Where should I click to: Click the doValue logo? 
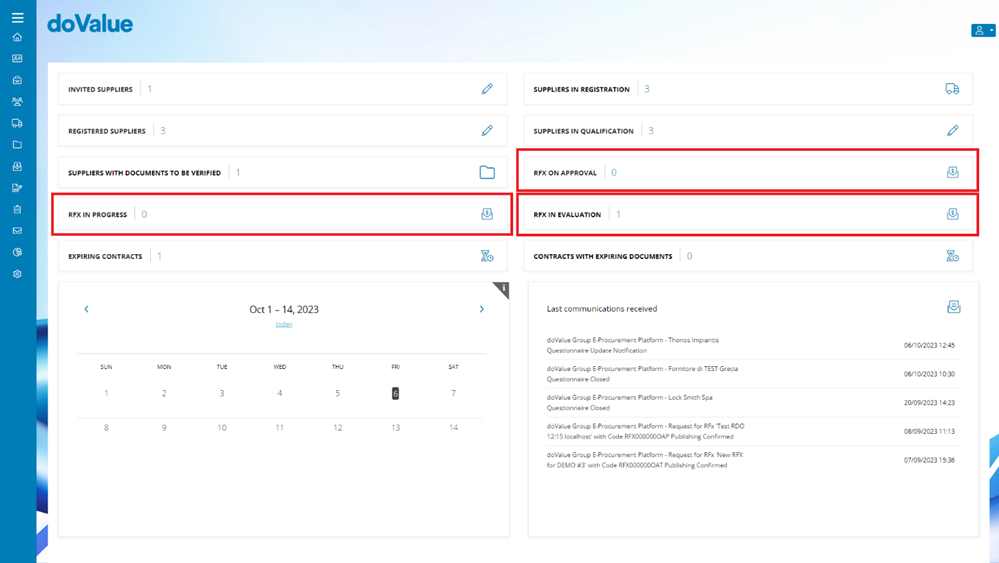[x=90, y=24]
